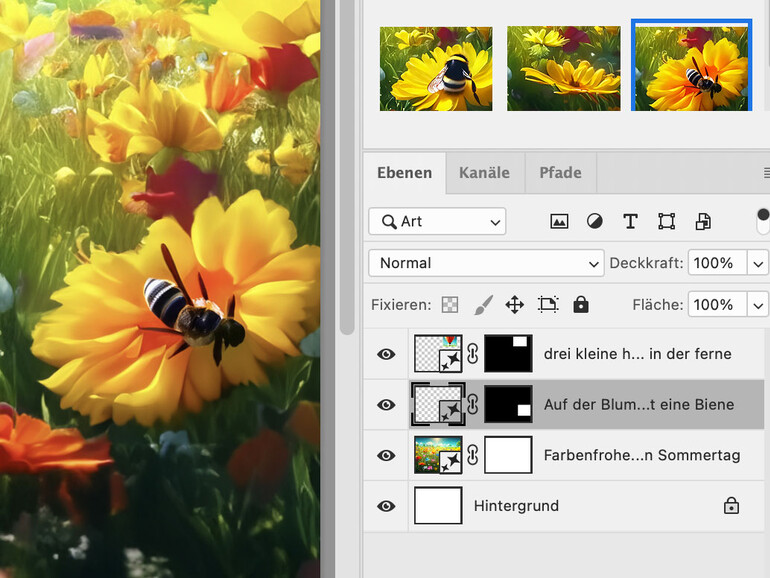Toggle visibility of 'Auf der Blum...t eine Biene' layer
This screenshot has width=770, height=578.
pos(386,405)
